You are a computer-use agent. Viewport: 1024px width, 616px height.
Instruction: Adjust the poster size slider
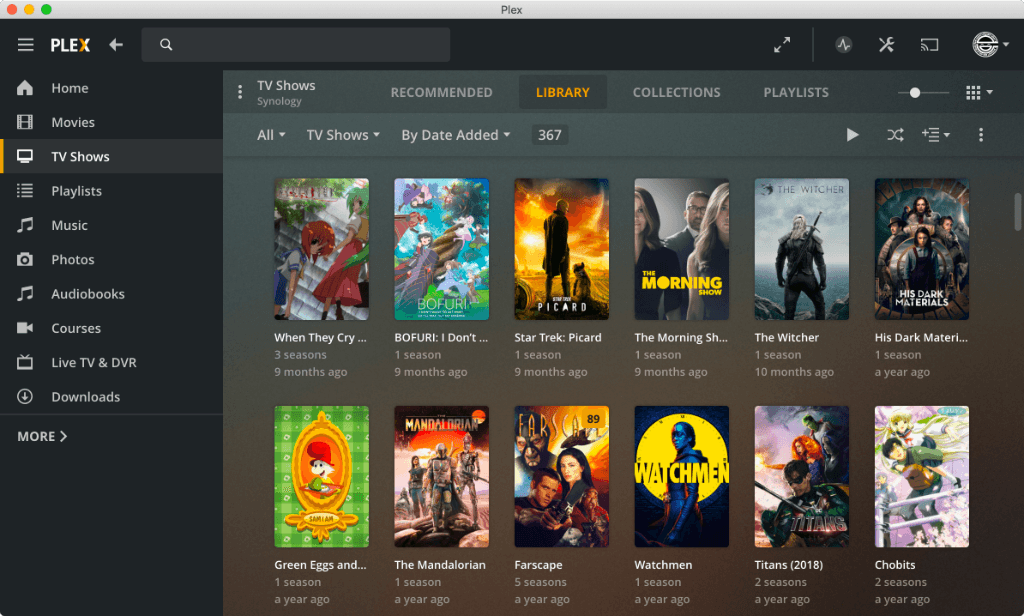914,93
